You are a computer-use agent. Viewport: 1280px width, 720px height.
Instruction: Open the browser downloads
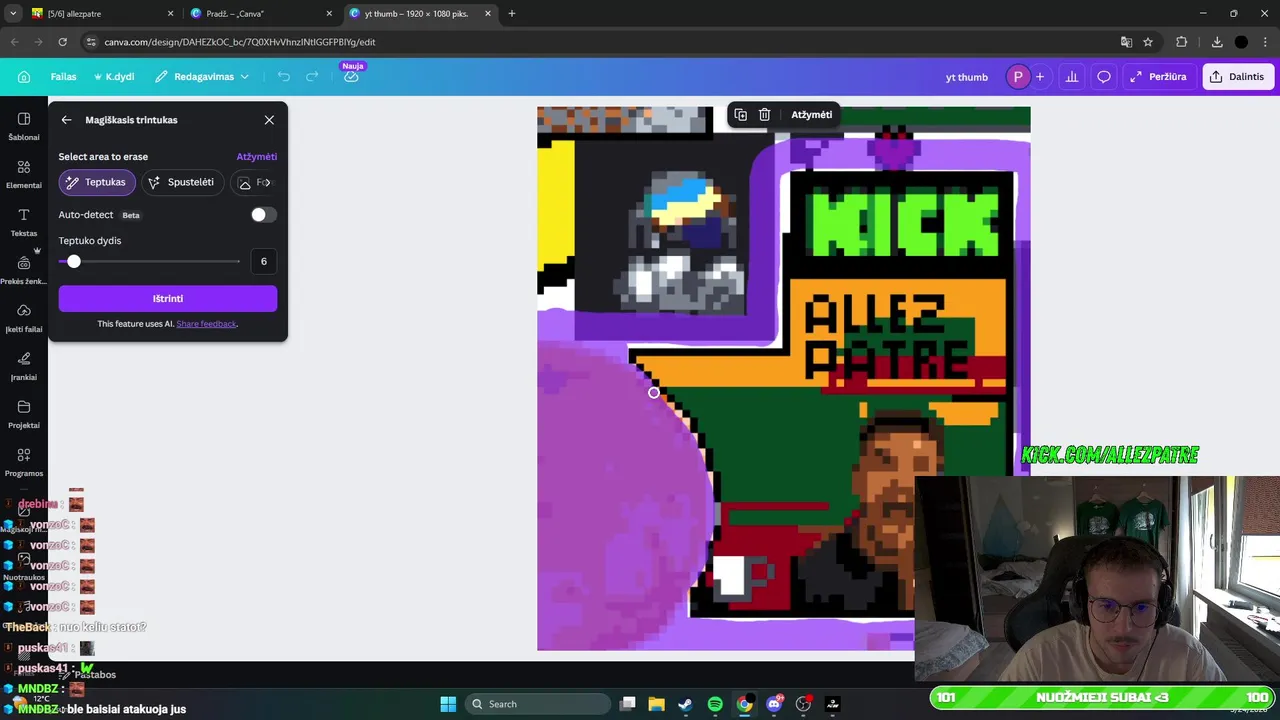(x=1217, y=42)
